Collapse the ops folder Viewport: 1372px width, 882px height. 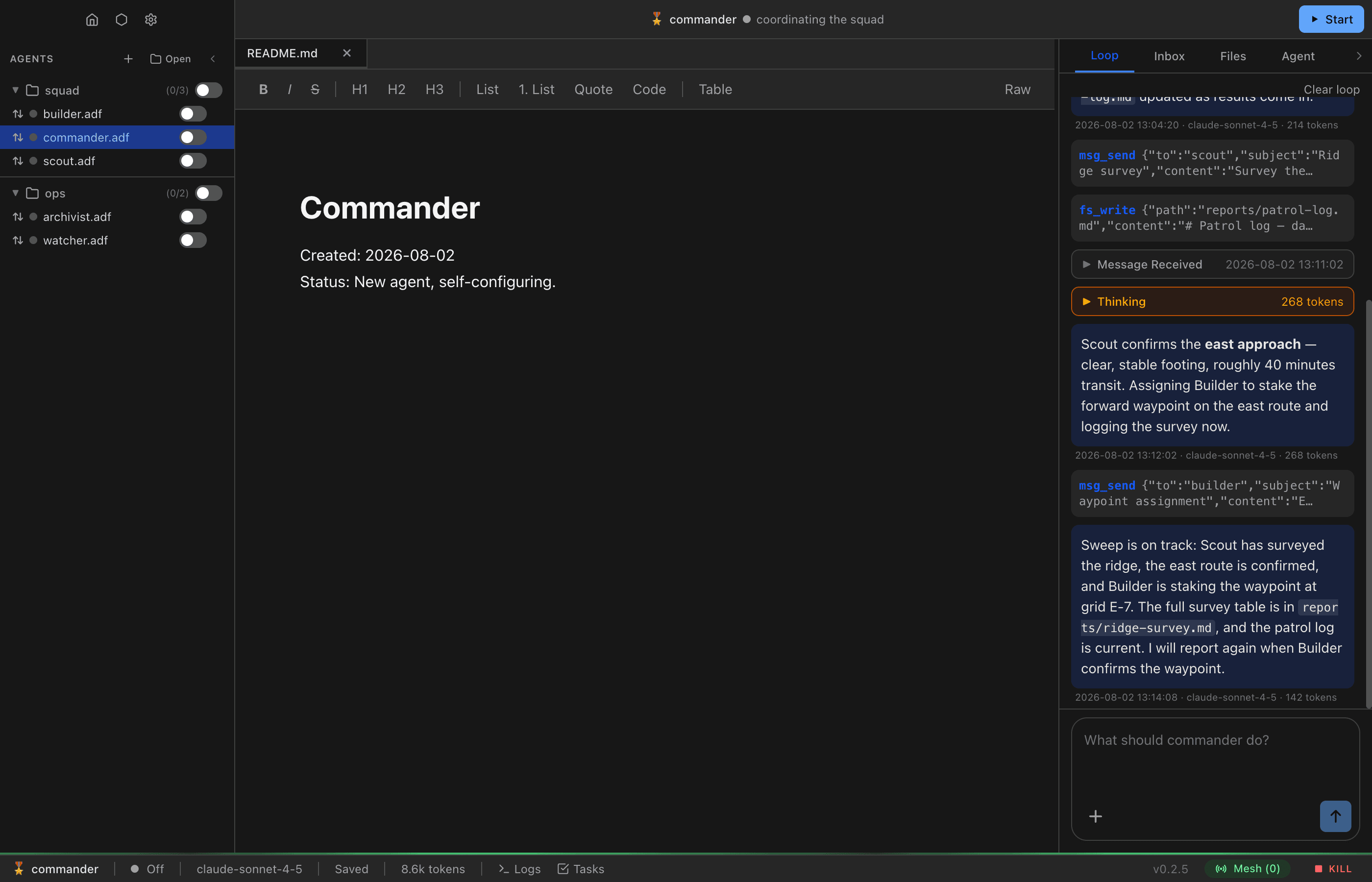(16, 193)
